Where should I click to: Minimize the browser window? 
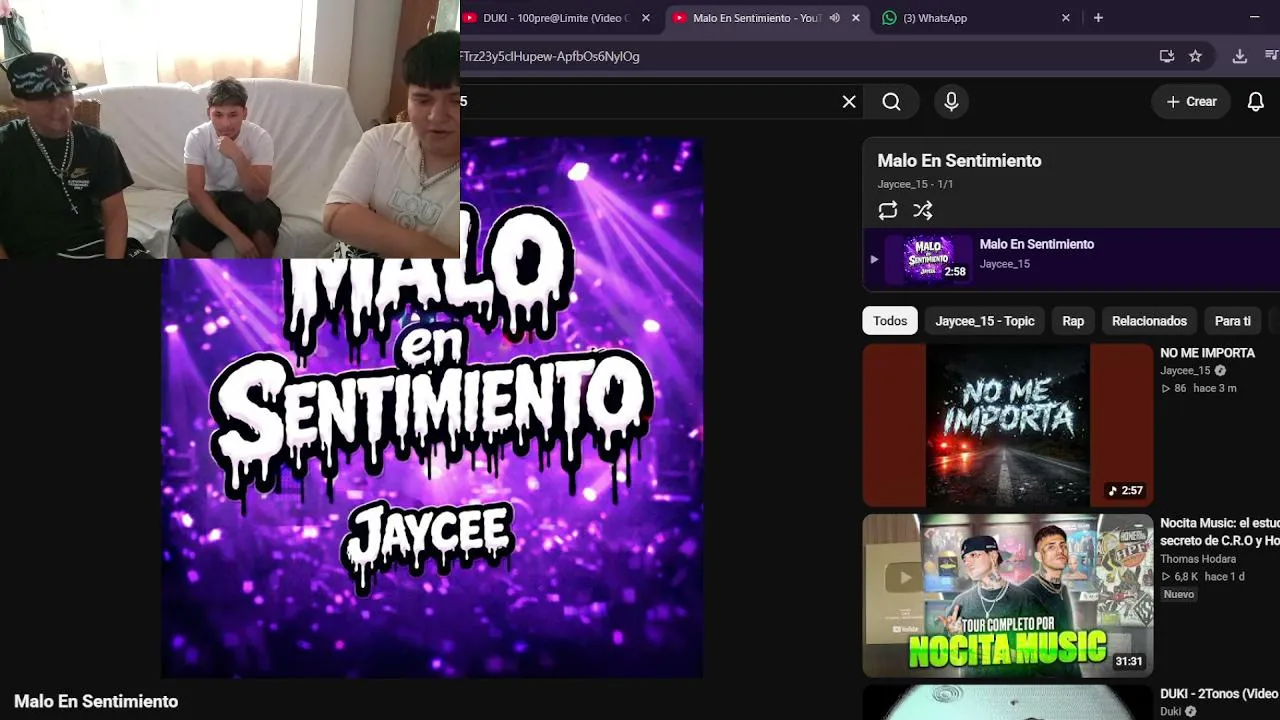pyautogui.click(x=1254, y=18)
